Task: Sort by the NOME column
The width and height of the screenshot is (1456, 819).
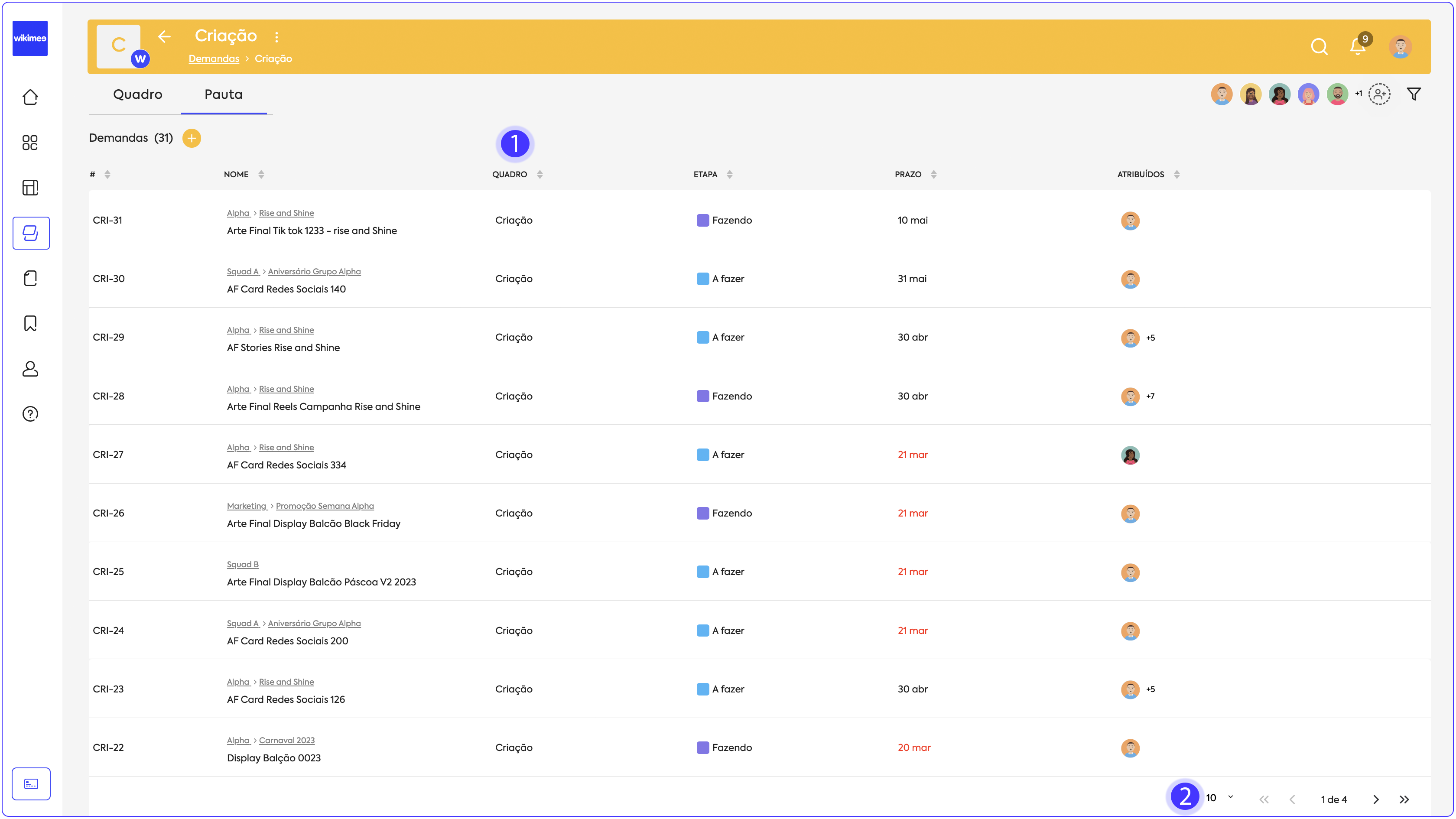Action: [261, 175]
